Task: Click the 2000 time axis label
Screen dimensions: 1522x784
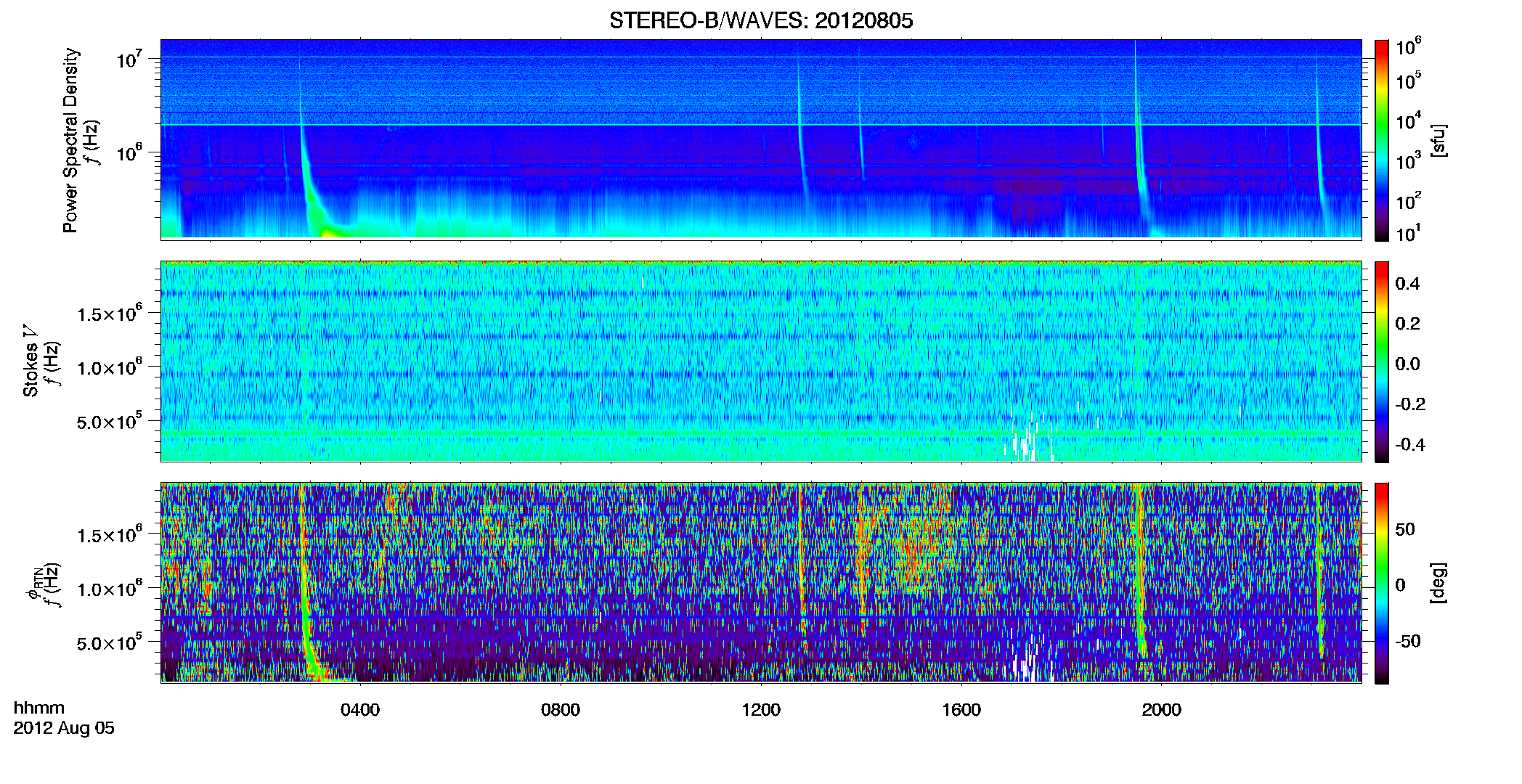Action: click(x=1162, y=710)
